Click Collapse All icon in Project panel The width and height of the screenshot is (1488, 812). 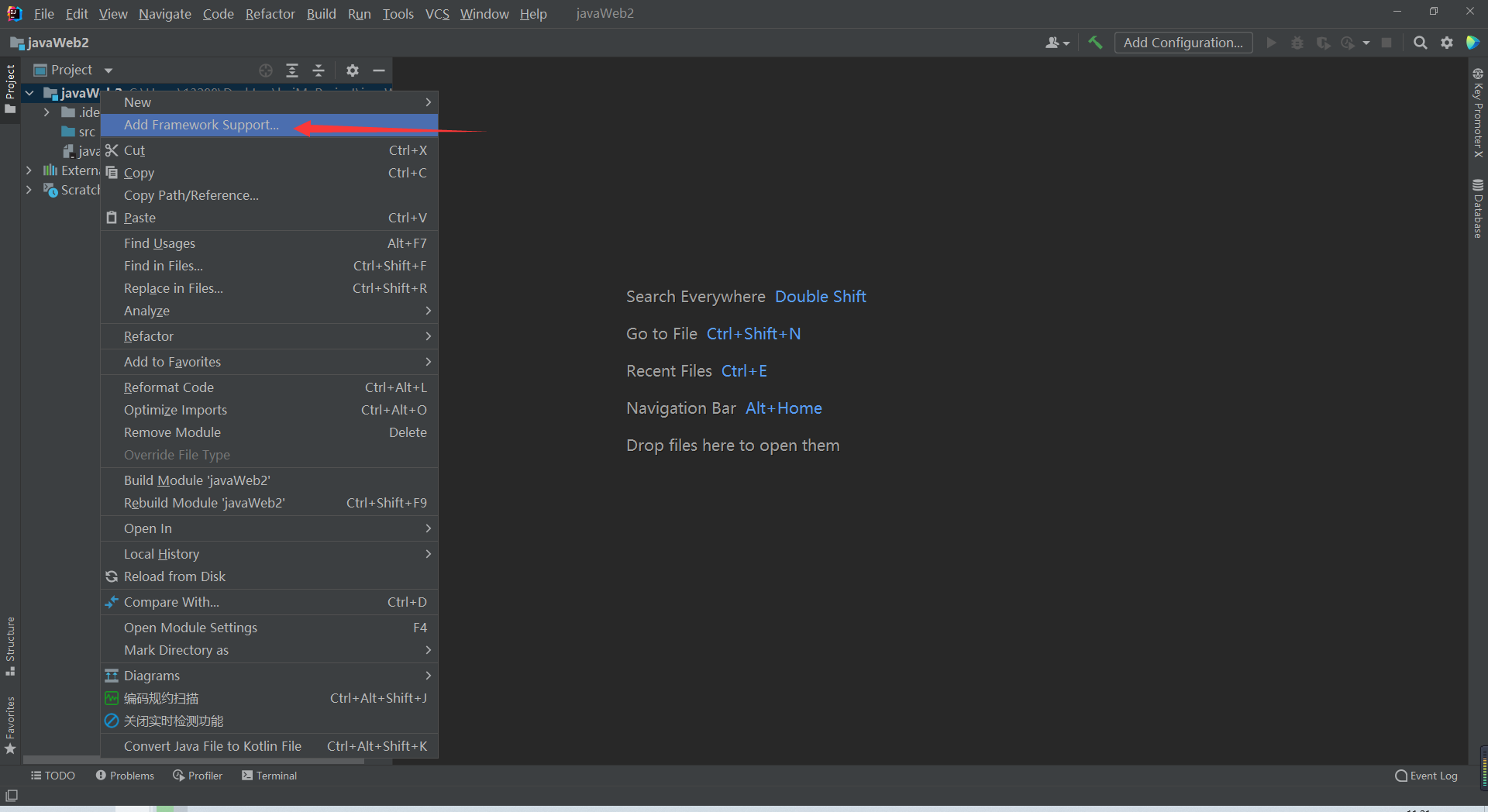click(319, 71)
